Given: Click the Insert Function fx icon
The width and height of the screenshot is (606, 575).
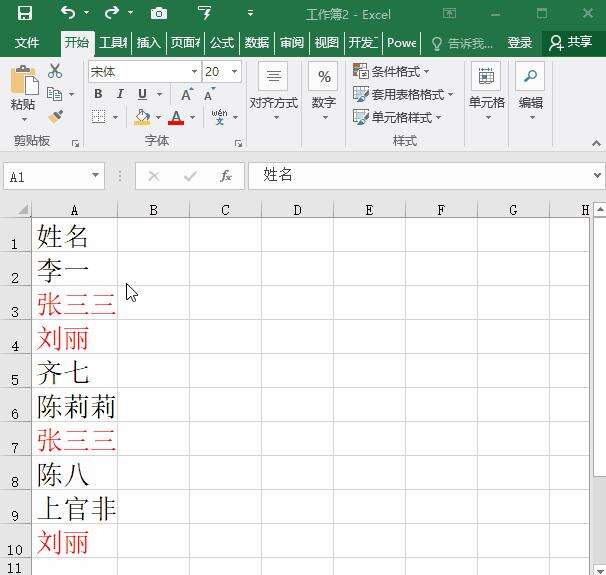Looking at the screenshot, I should 226,176.
